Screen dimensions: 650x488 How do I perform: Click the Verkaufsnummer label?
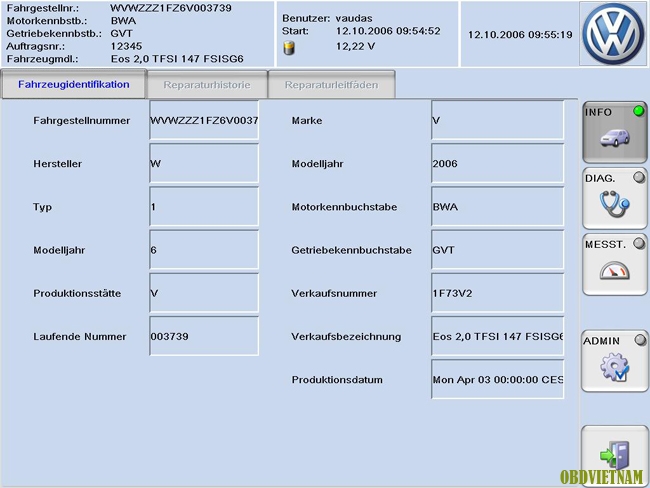point(334,293)
